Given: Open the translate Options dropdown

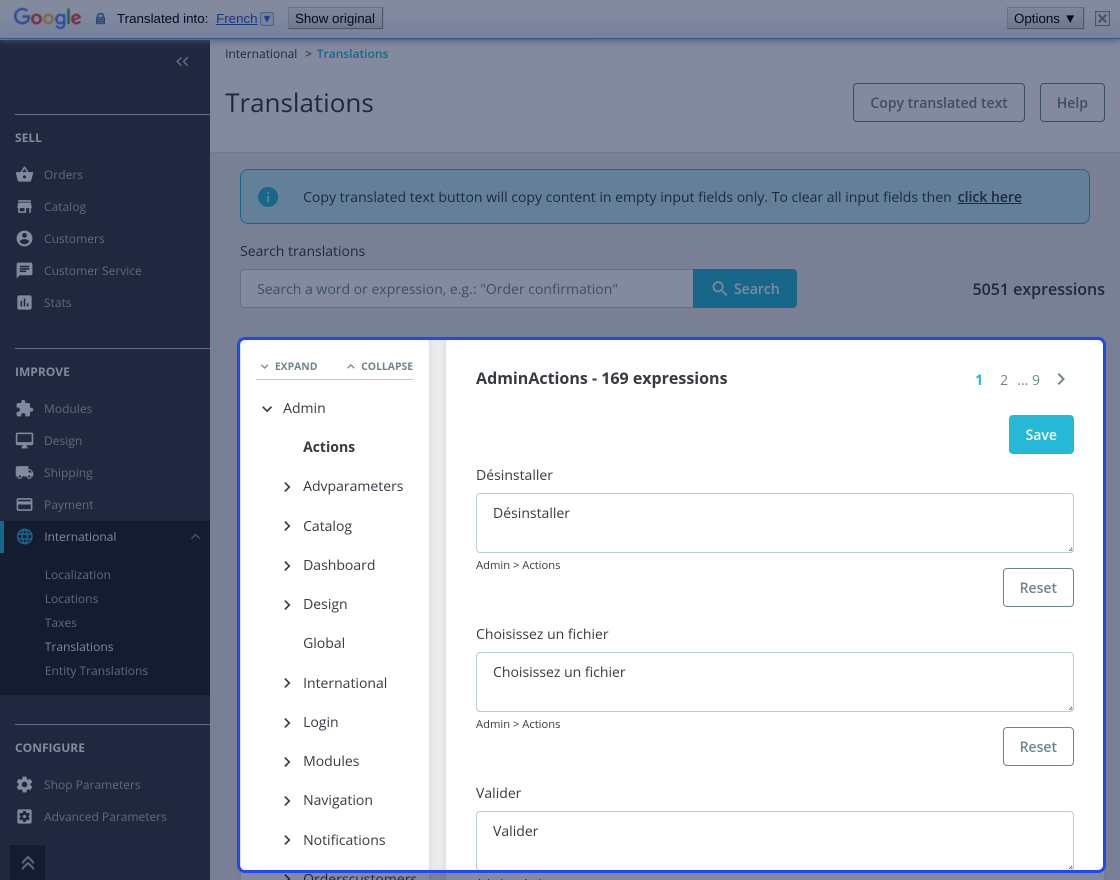Looking at the screenshot, I should tap(1045, 19).
